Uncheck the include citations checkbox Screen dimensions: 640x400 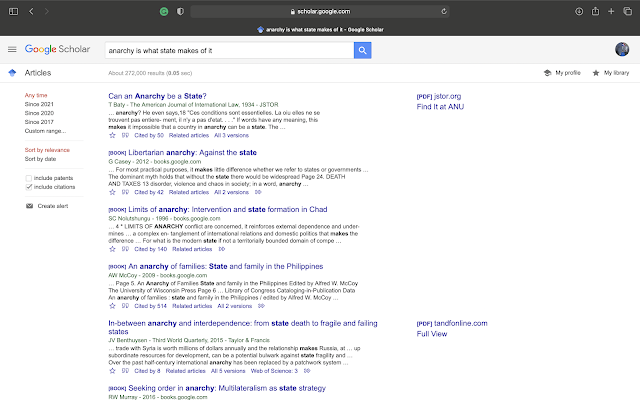[x=29, y=187]
